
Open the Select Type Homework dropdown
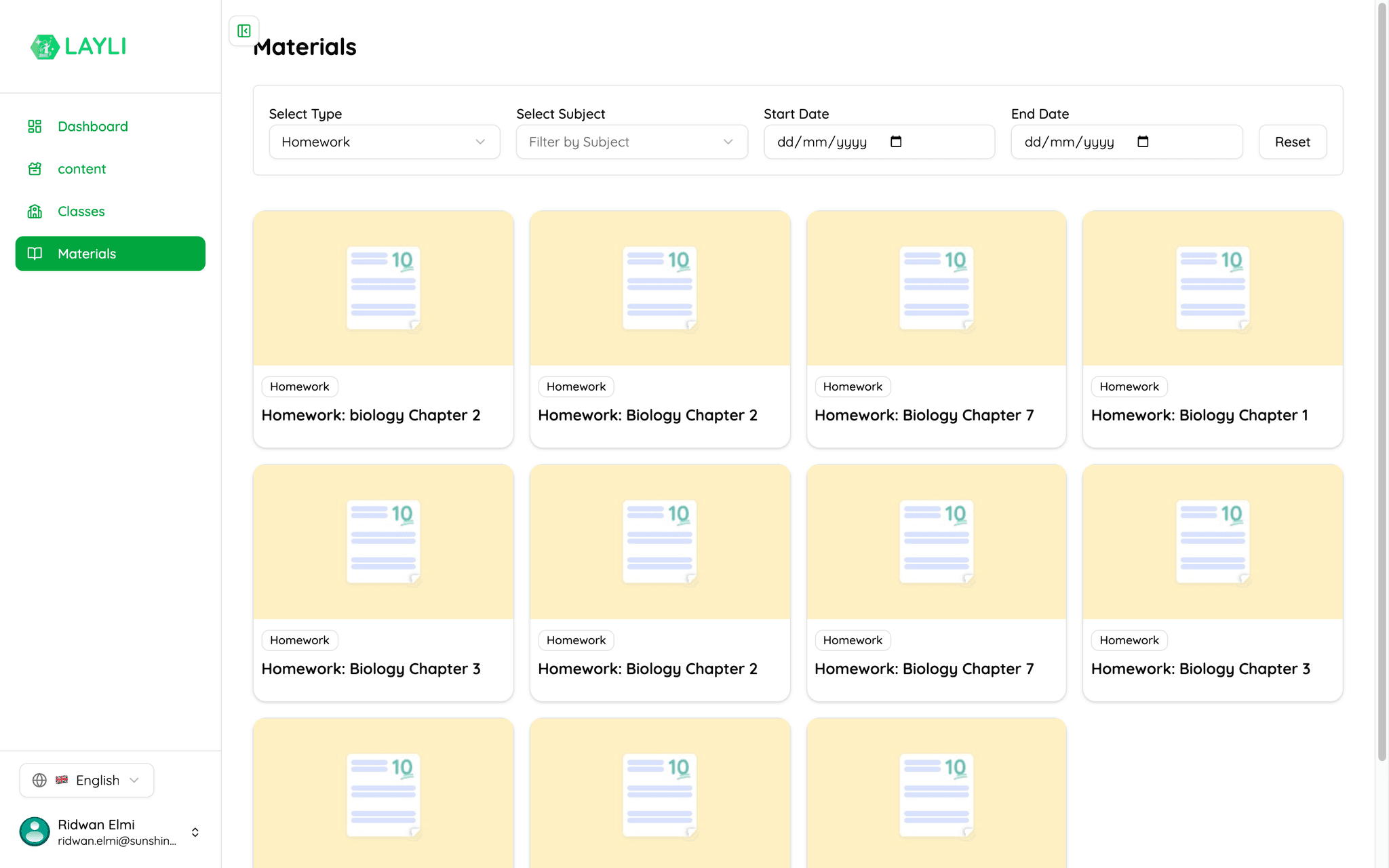click(x=385, y=142)
